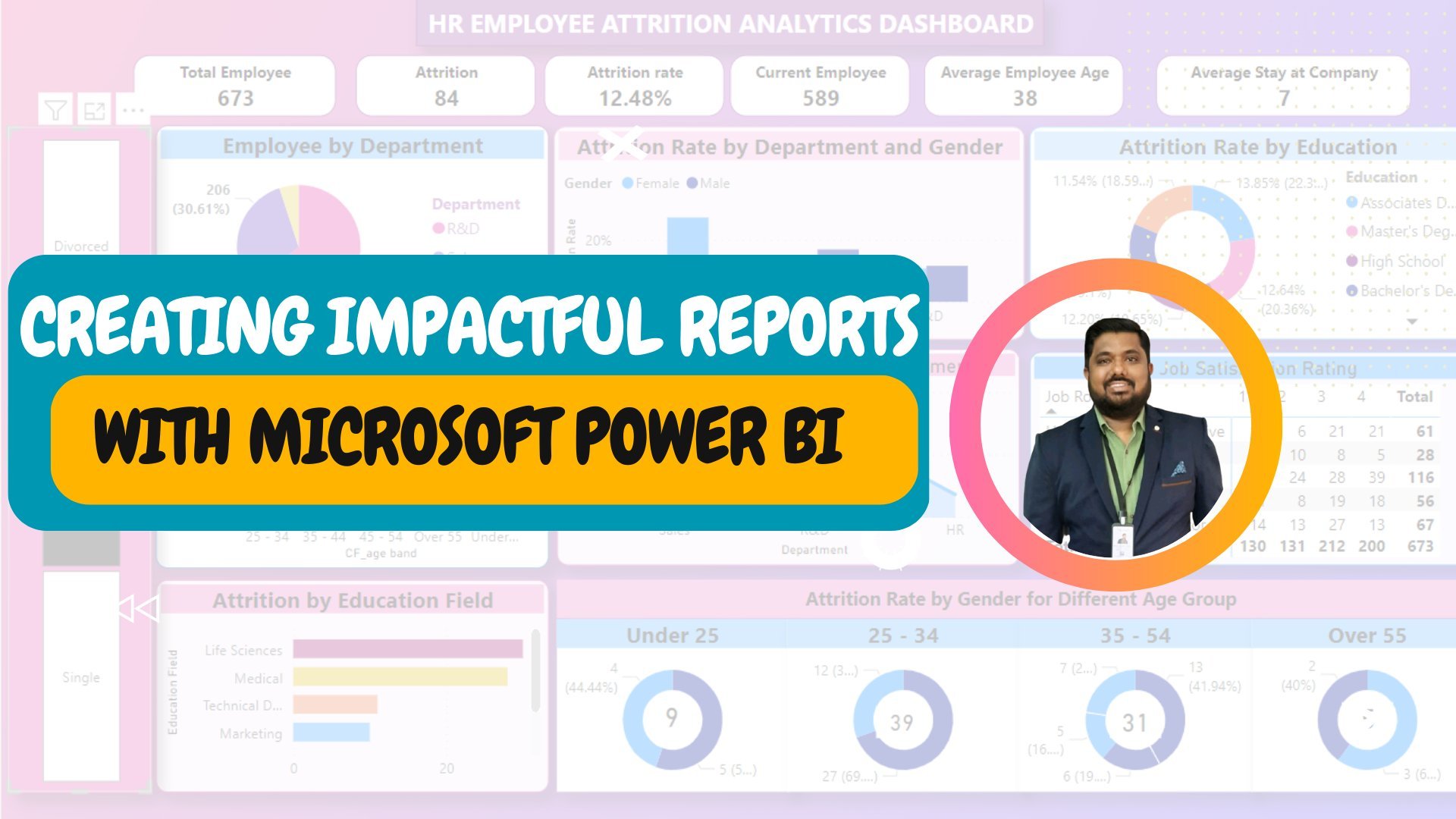The width and height of the screenshot is (1456, 819).
Task: Toggle the Single marital status filter
Action: (81, 677)
